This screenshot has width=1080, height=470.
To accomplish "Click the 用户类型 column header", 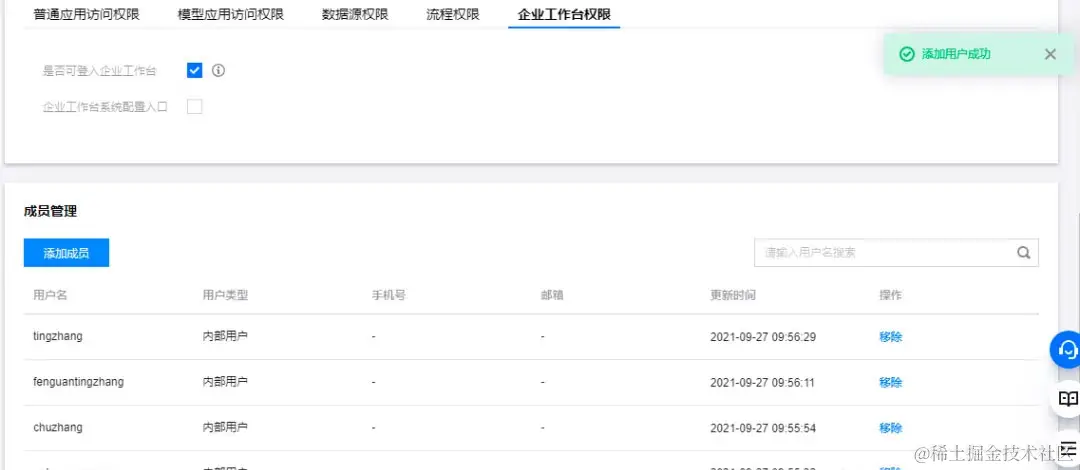I will 225,296.
